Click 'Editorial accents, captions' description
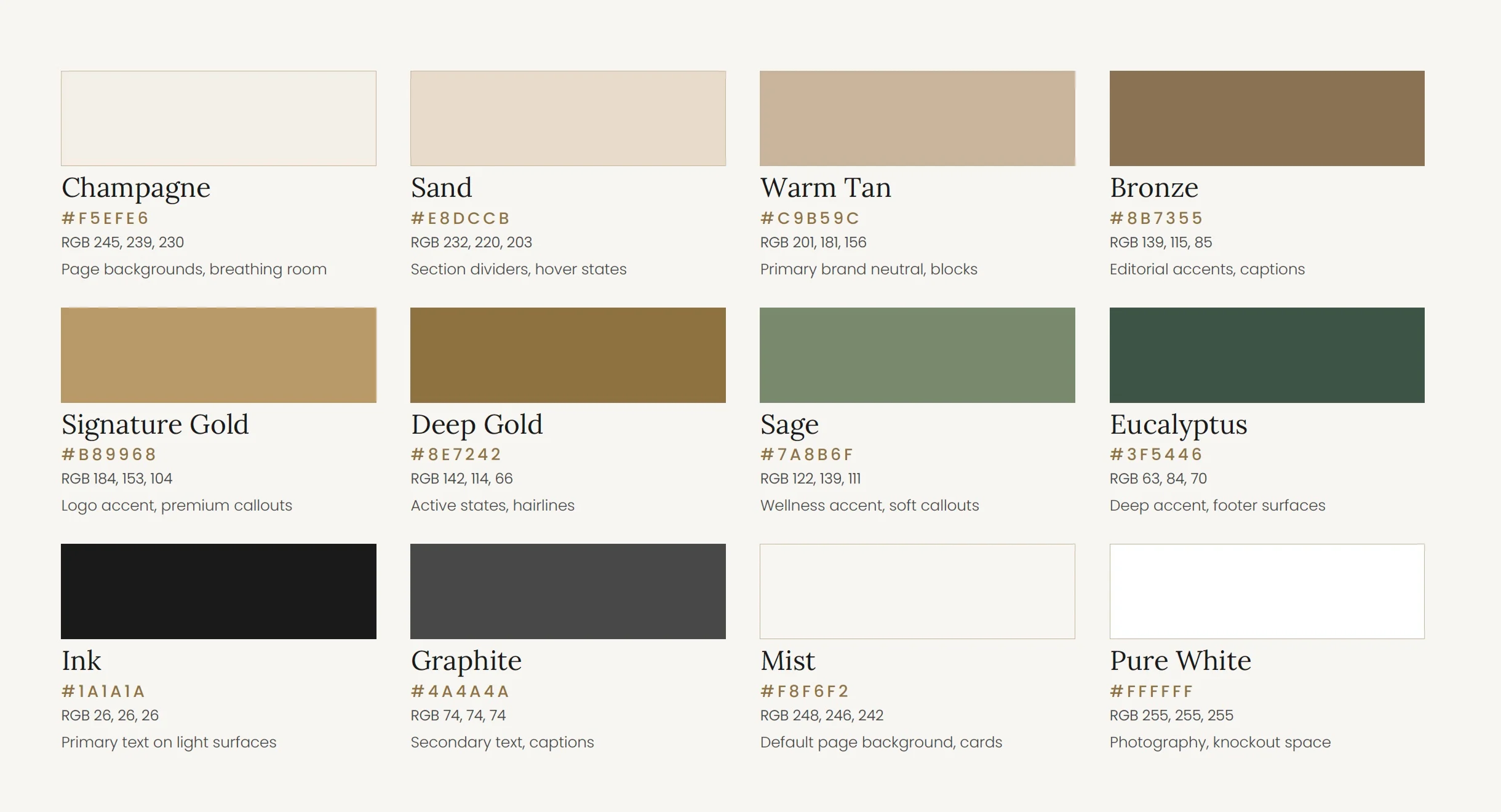The width and height of the screenshot is (1501, 812). coord(1208,269)
